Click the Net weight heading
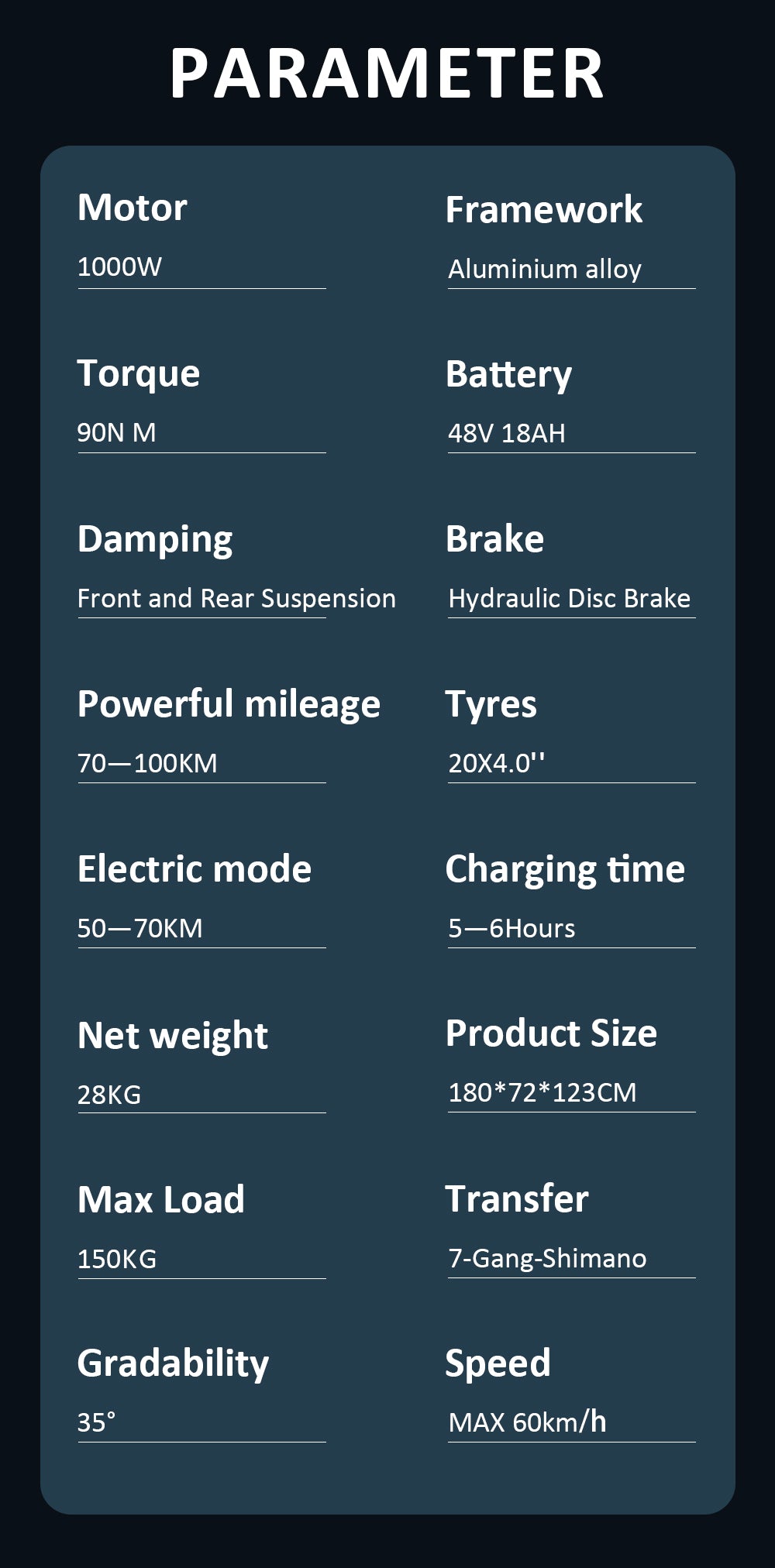Image resolution: width=775 pixels, height=1568 pixels. tap(173, 1036)
